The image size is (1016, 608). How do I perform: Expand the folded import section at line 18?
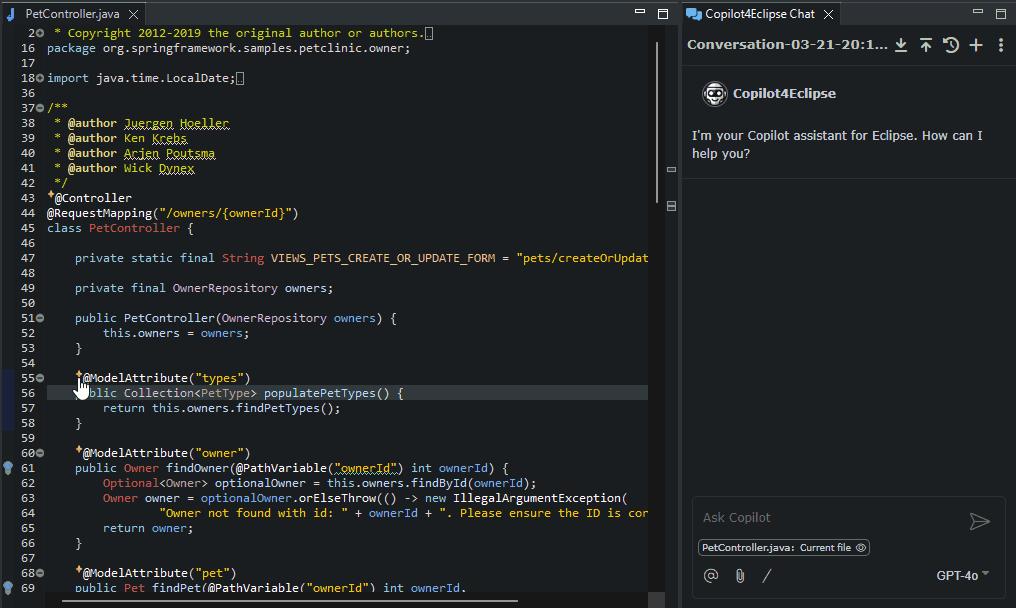click(40, 78)
